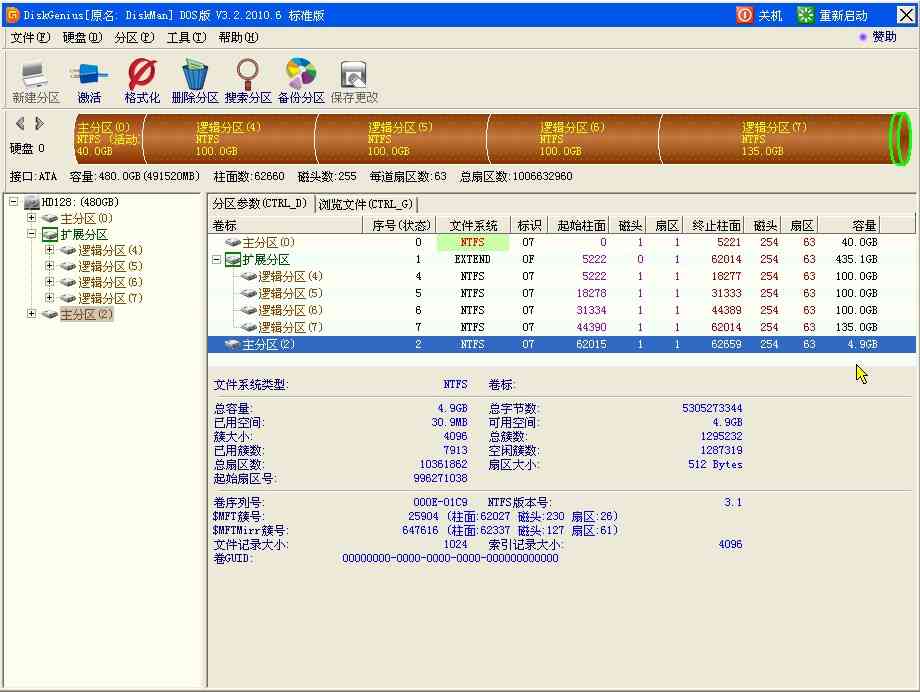This screenshot has height=692, width=920.
Task: Click drive icon of 逻辑分区(4) in tree
Action: coord(68,251)
